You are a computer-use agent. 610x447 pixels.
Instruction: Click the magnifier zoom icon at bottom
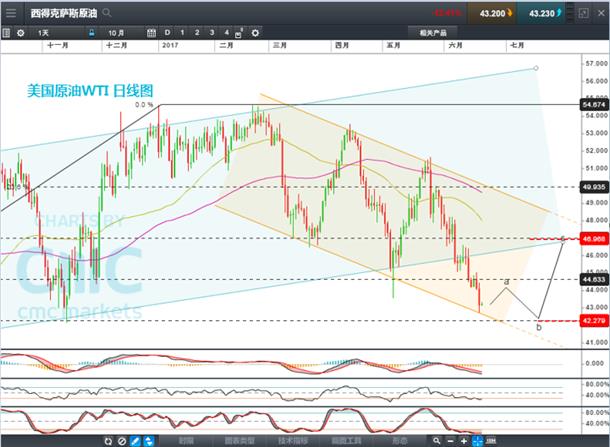point(437,441)
